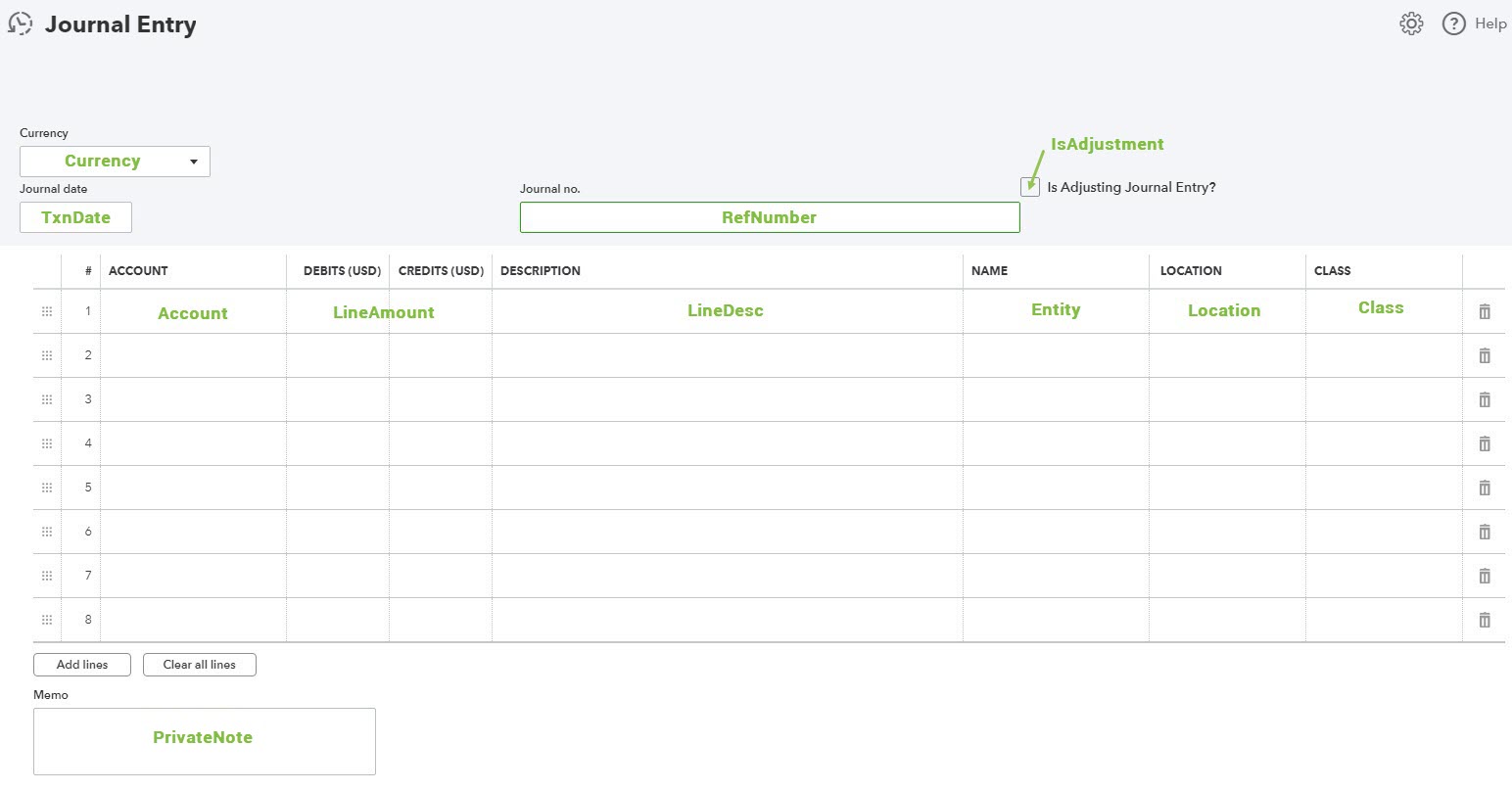This screenshot has width=1512, height=791.
Task: Delete line 1 with trash icon
Action: [x=1485, y=311]
